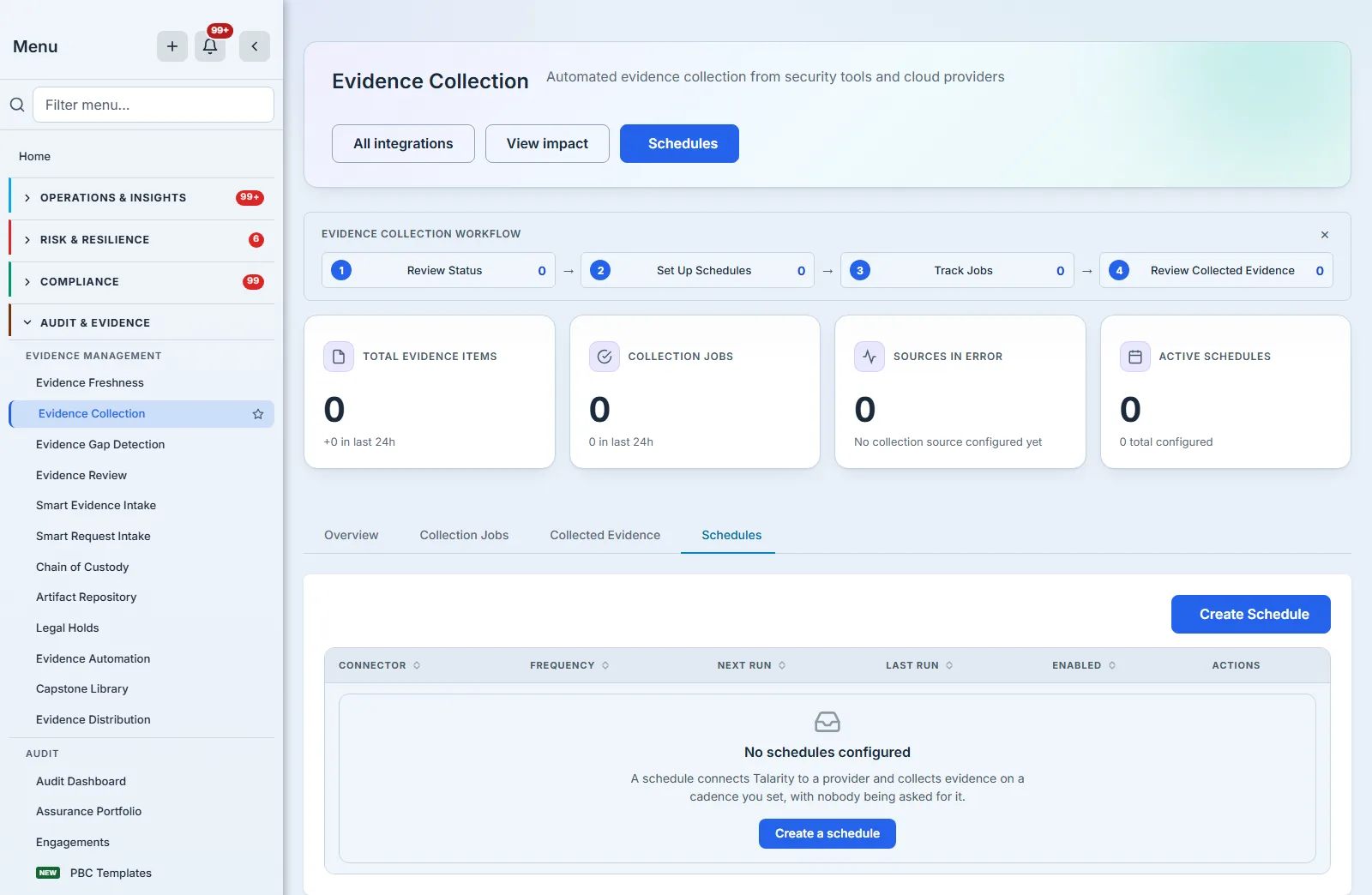Click the Collection Jobs check-circle icon
This screenshot has width=1372, height=895.
(x=605, y=357)
